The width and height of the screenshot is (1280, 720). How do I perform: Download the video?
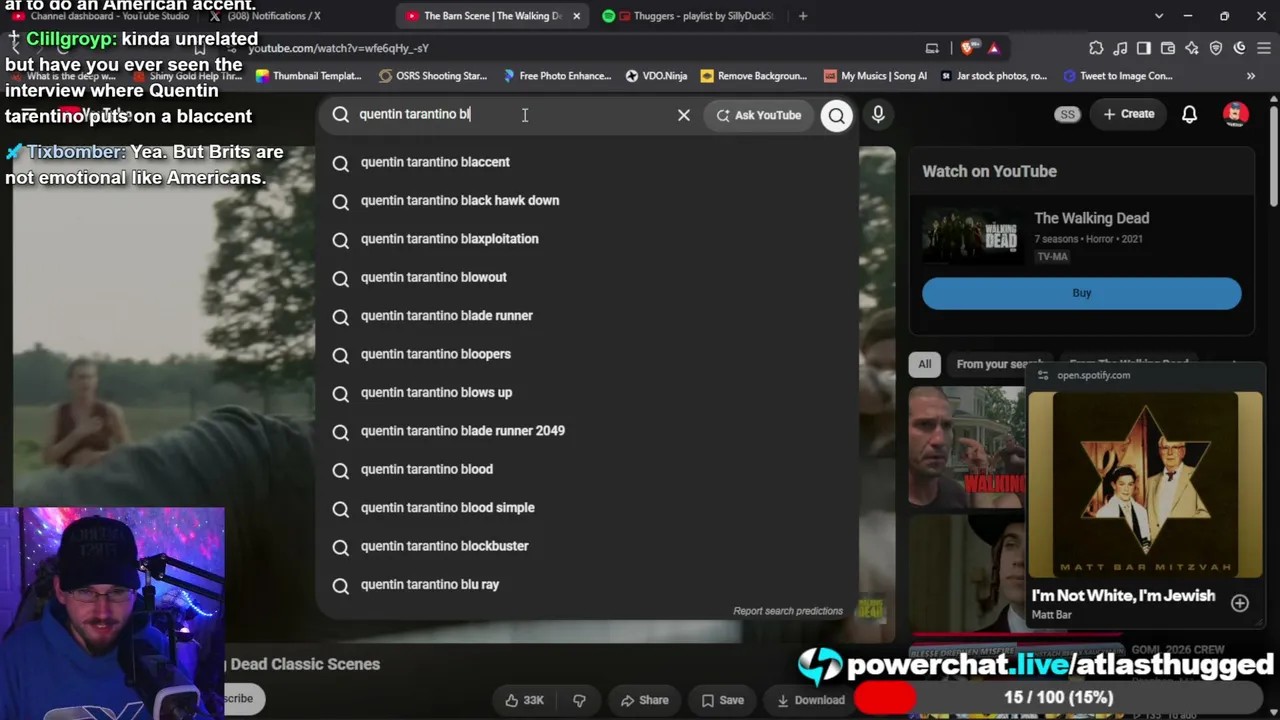(810, 700)
